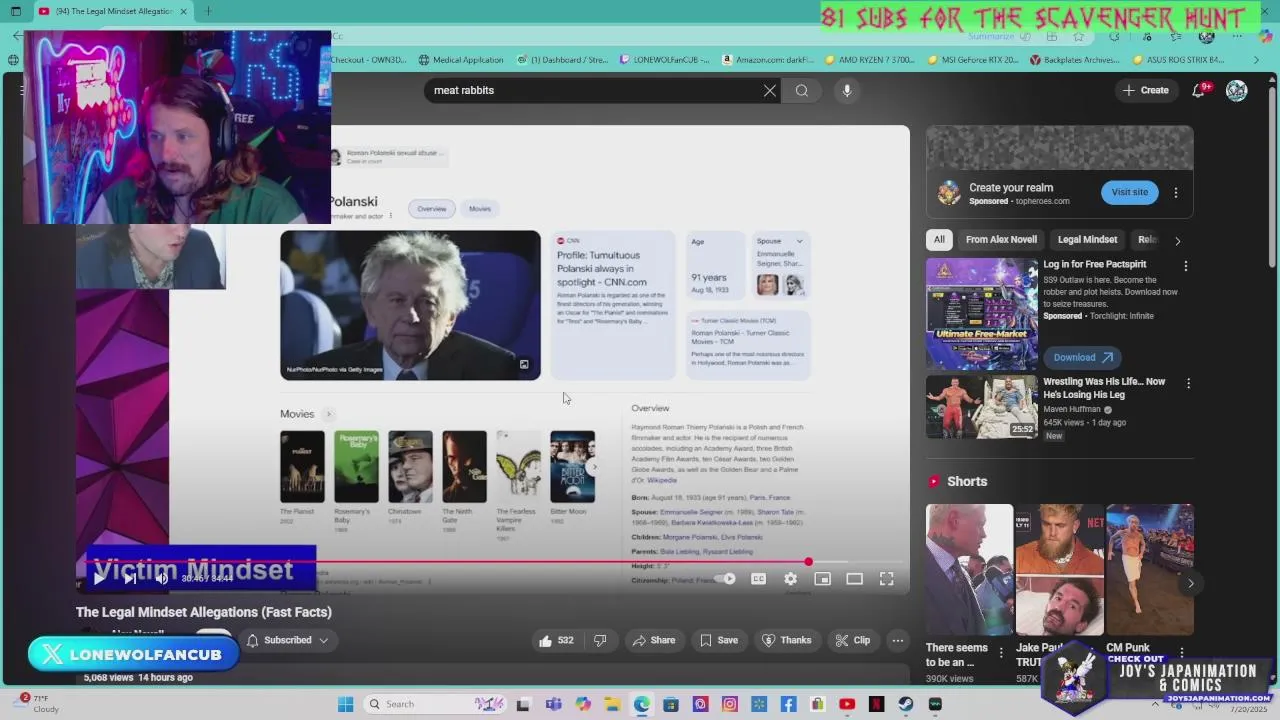Share the video
This screenshot has width=1280, height=720.
point(652,640)
